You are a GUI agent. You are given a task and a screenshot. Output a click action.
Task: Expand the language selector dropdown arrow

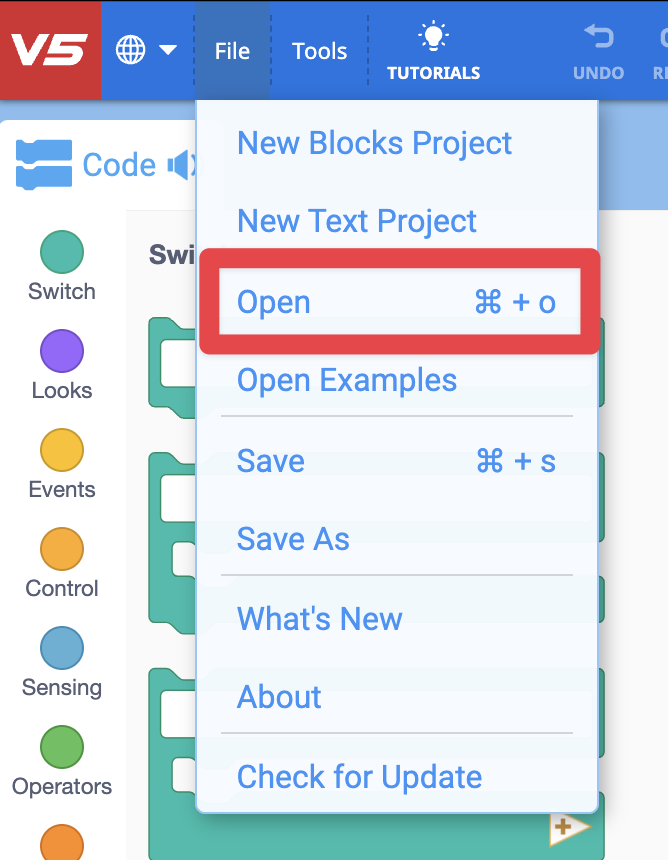(167, 48)
